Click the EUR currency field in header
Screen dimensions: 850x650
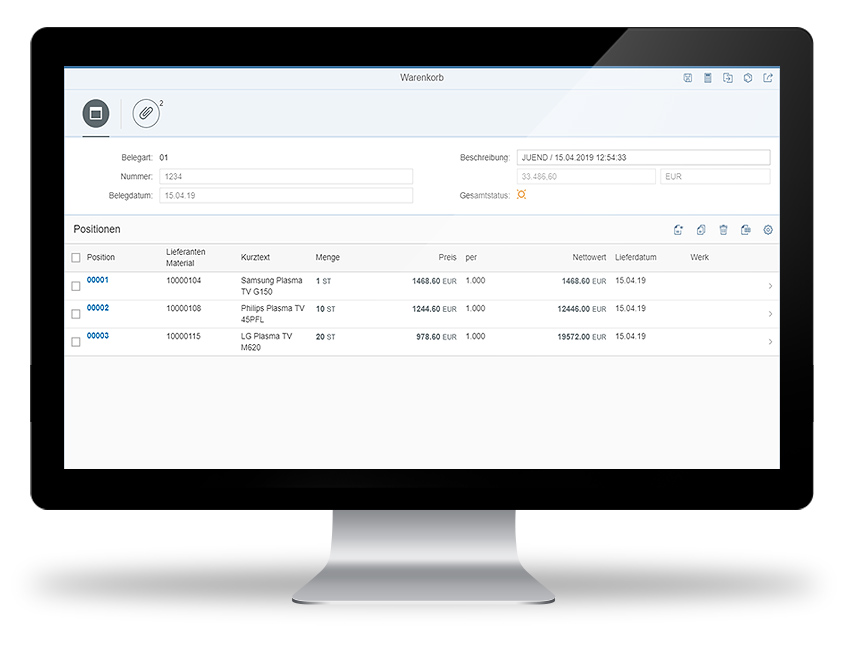tap(715, 176)
